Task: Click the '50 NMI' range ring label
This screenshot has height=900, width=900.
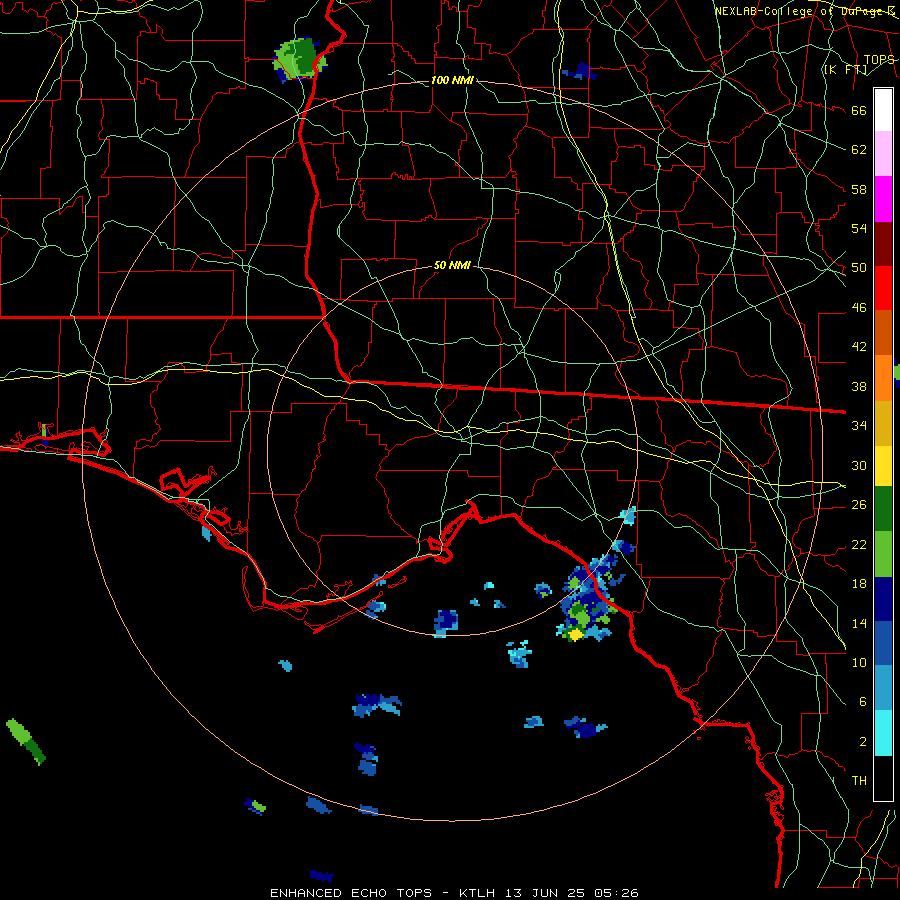Action: [452, 265]
